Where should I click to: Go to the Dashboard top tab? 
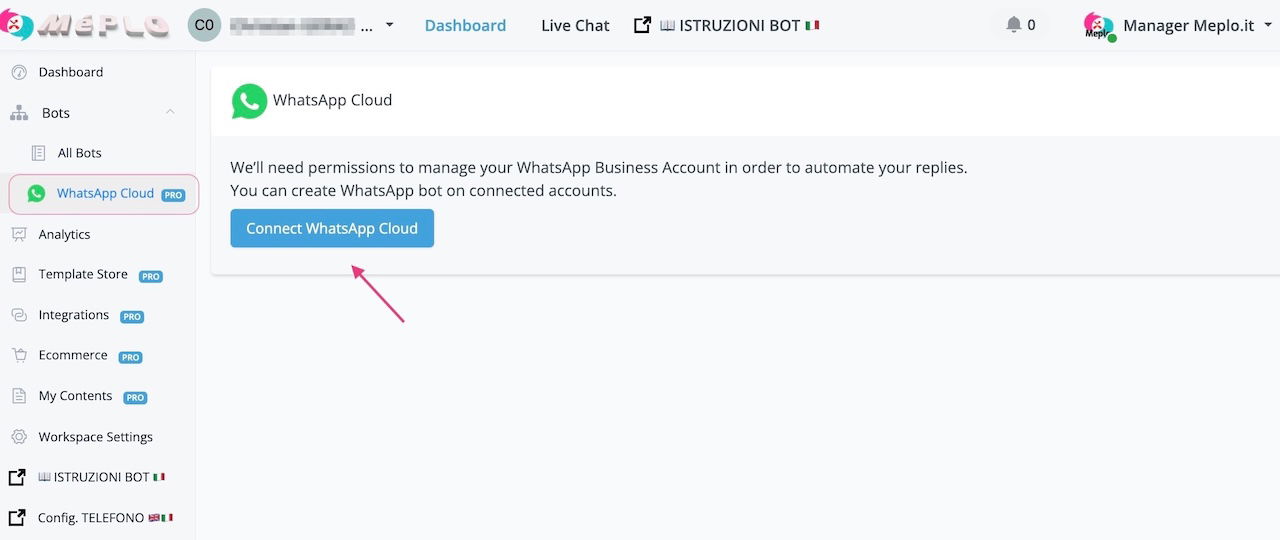coord(465,25)
